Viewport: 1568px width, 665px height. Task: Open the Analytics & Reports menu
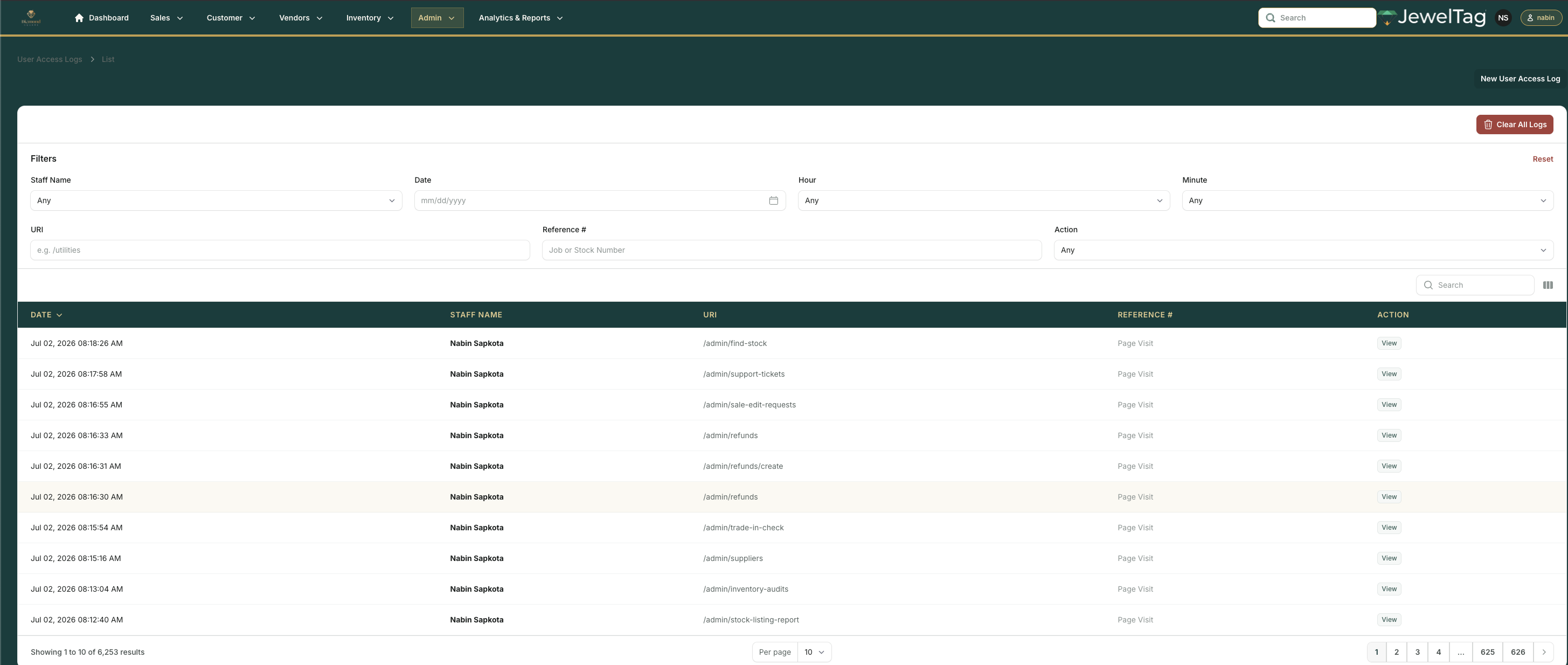pos(521,18)
